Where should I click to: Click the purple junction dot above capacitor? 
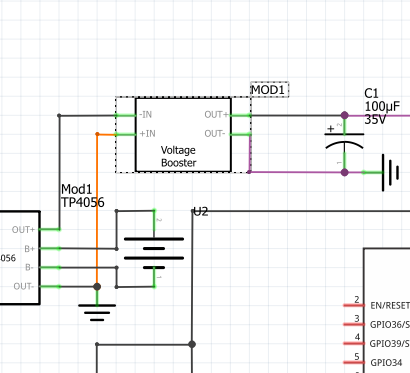pyautogui.click(x=345, y=115)
